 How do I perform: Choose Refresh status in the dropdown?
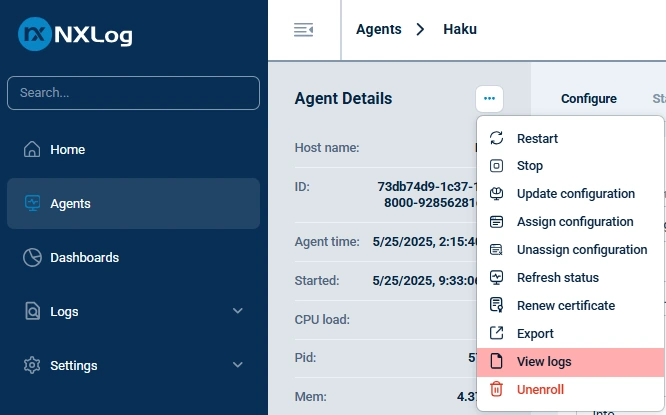(557, 278)
